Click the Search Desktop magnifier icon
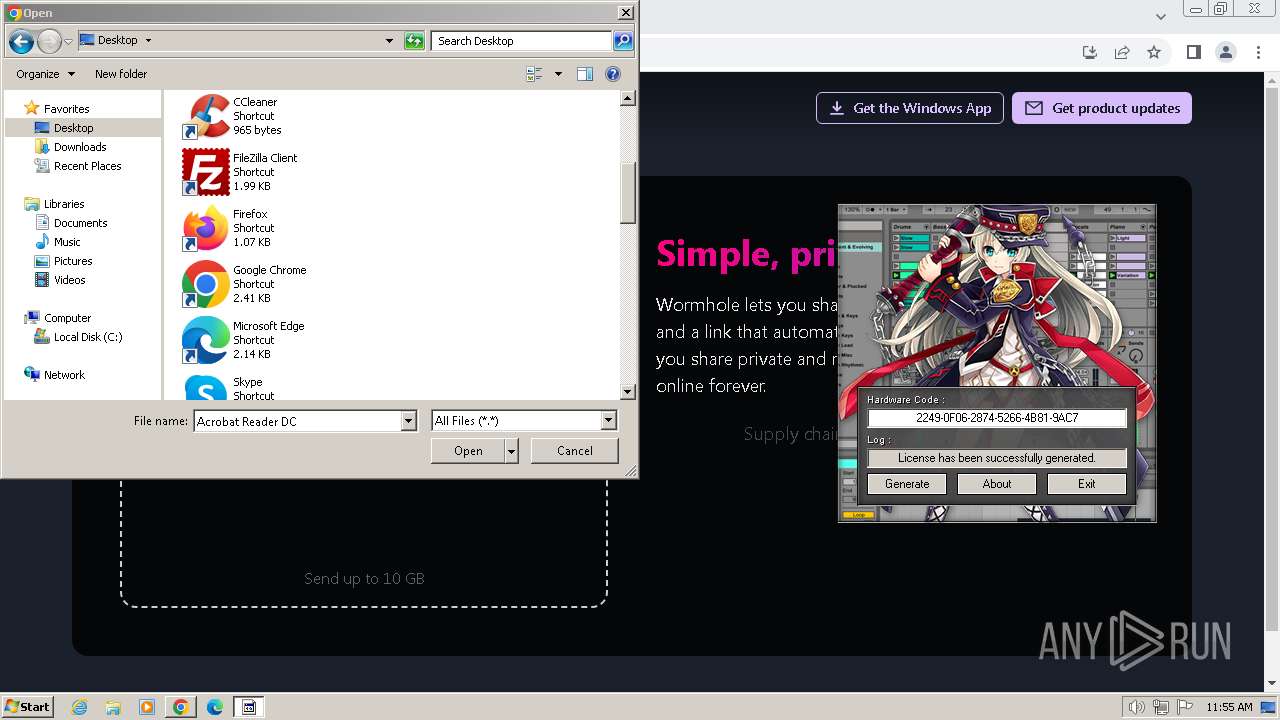This screenshot has width=1280, height=720. (623, 41)
